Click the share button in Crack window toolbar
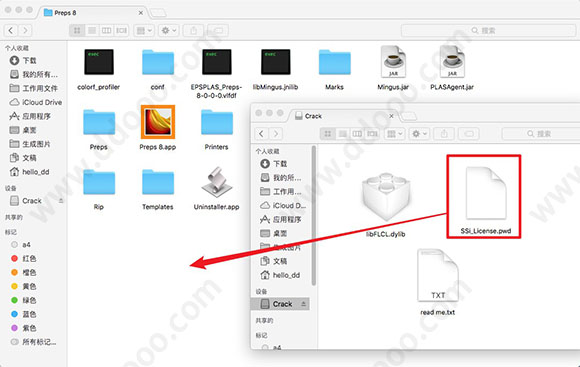The height and width of the screenshot is (367, 580). pyautogui.click(x=444, y=134)
